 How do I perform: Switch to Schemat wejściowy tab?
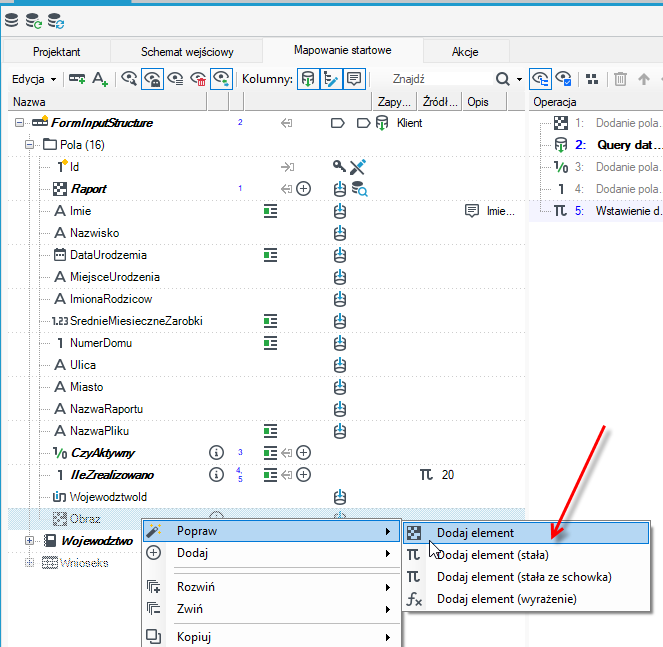tap(187, 52)
